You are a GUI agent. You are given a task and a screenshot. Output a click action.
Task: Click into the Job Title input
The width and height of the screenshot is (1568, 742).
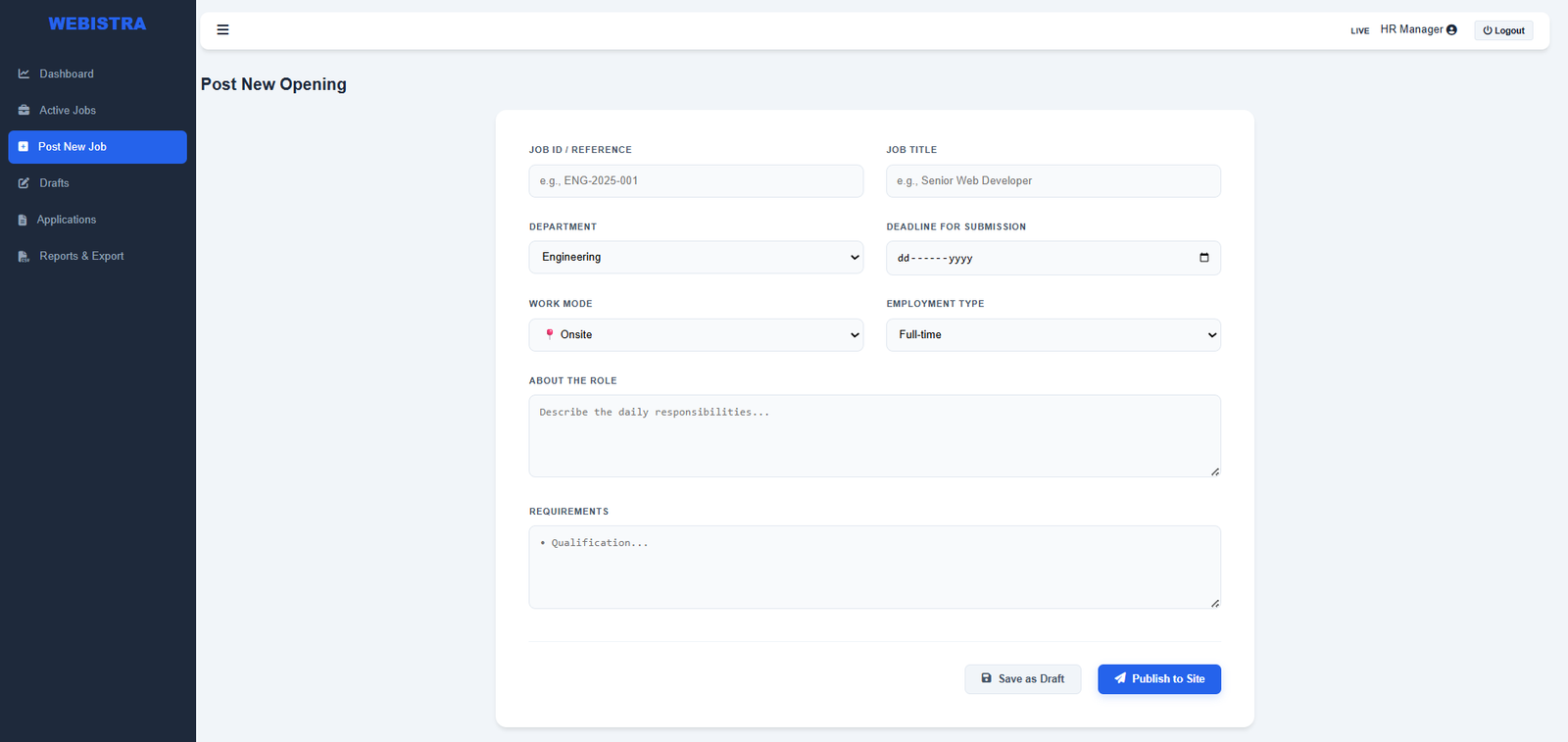point(1053,181)
